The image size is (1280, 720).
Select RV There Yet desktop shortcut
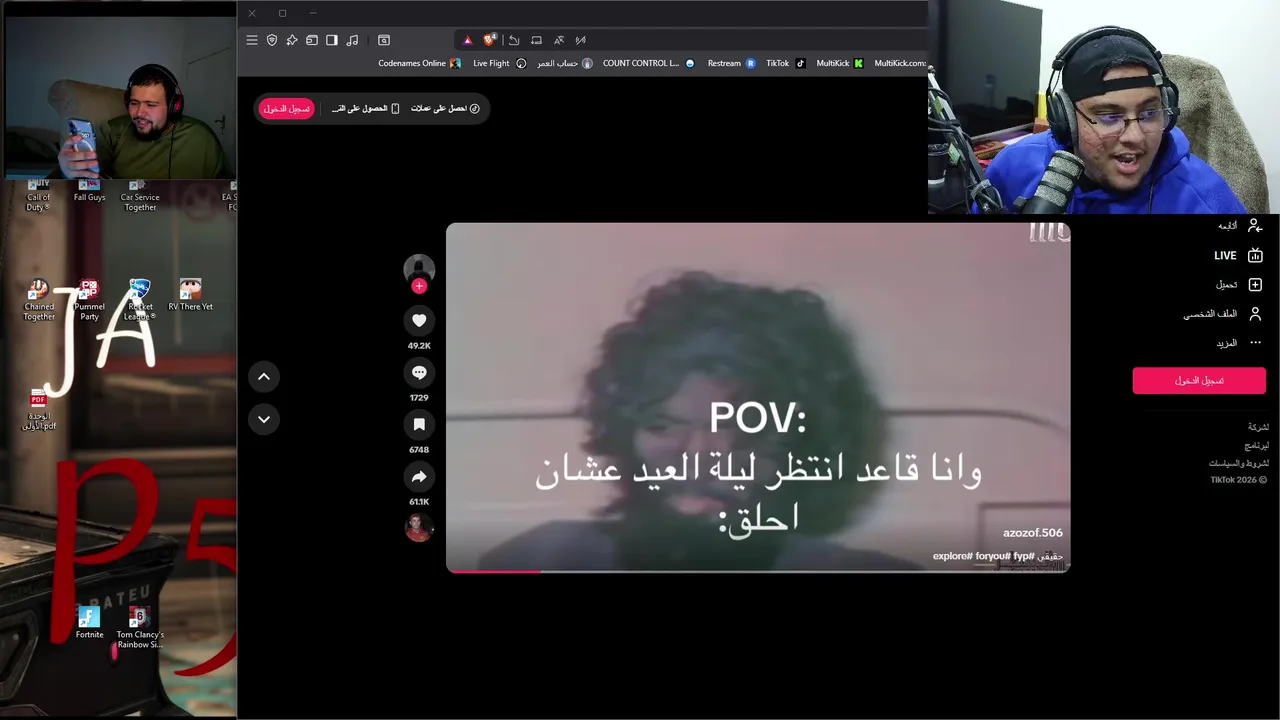tap(190, 295)
